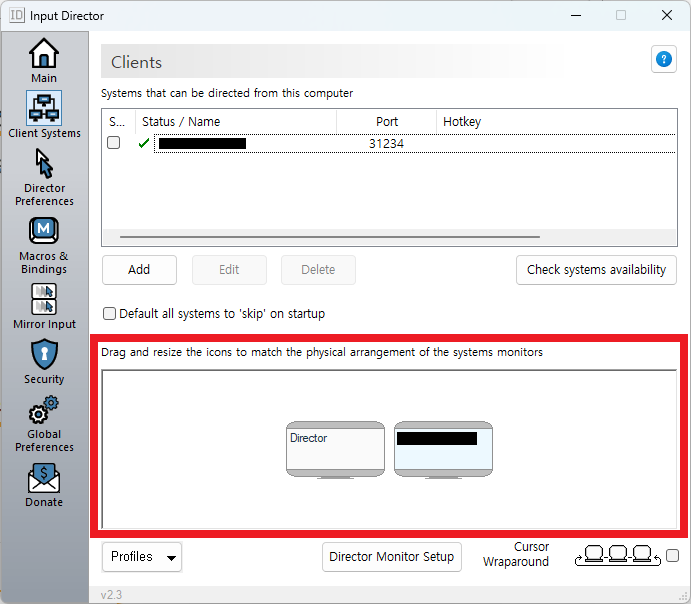Close the Input Director window
The height and width of the screenshot is (604, 691).
(667, 15)
